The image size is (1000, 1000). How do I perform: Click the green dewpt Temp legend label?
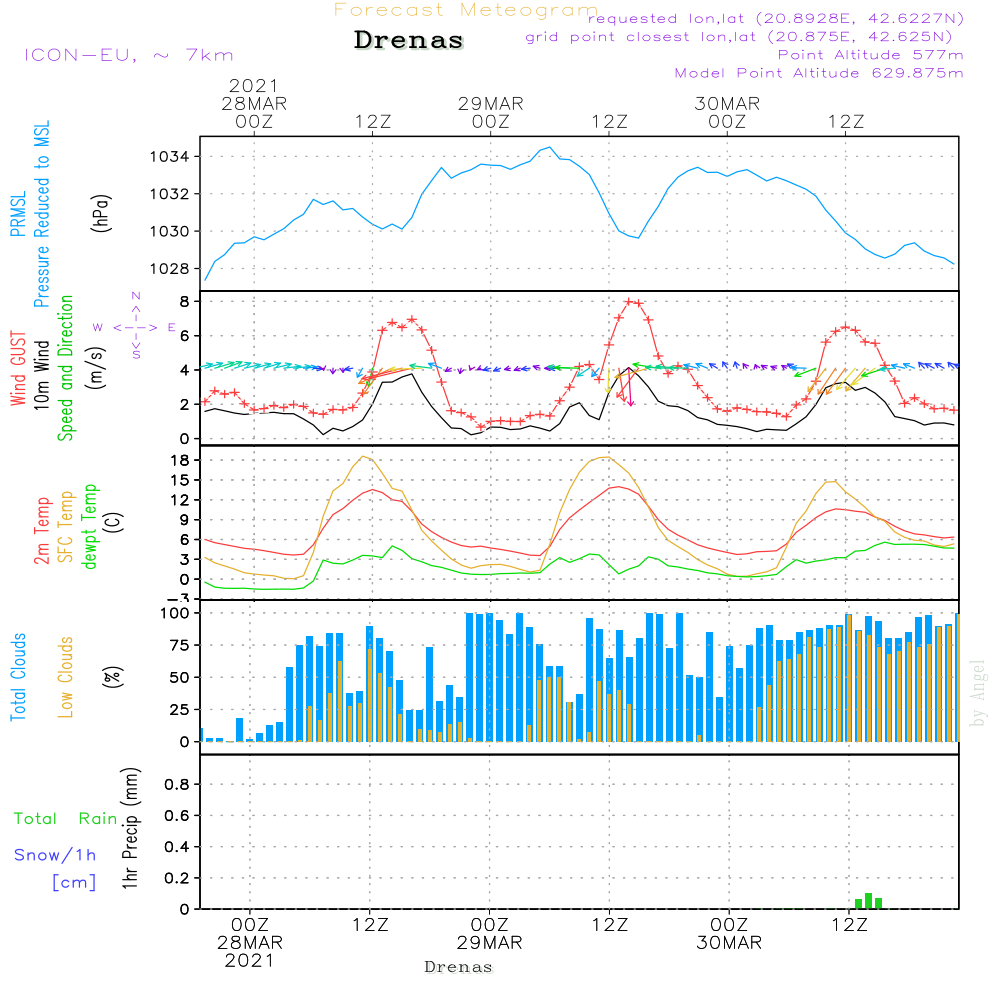click(91, 526)
